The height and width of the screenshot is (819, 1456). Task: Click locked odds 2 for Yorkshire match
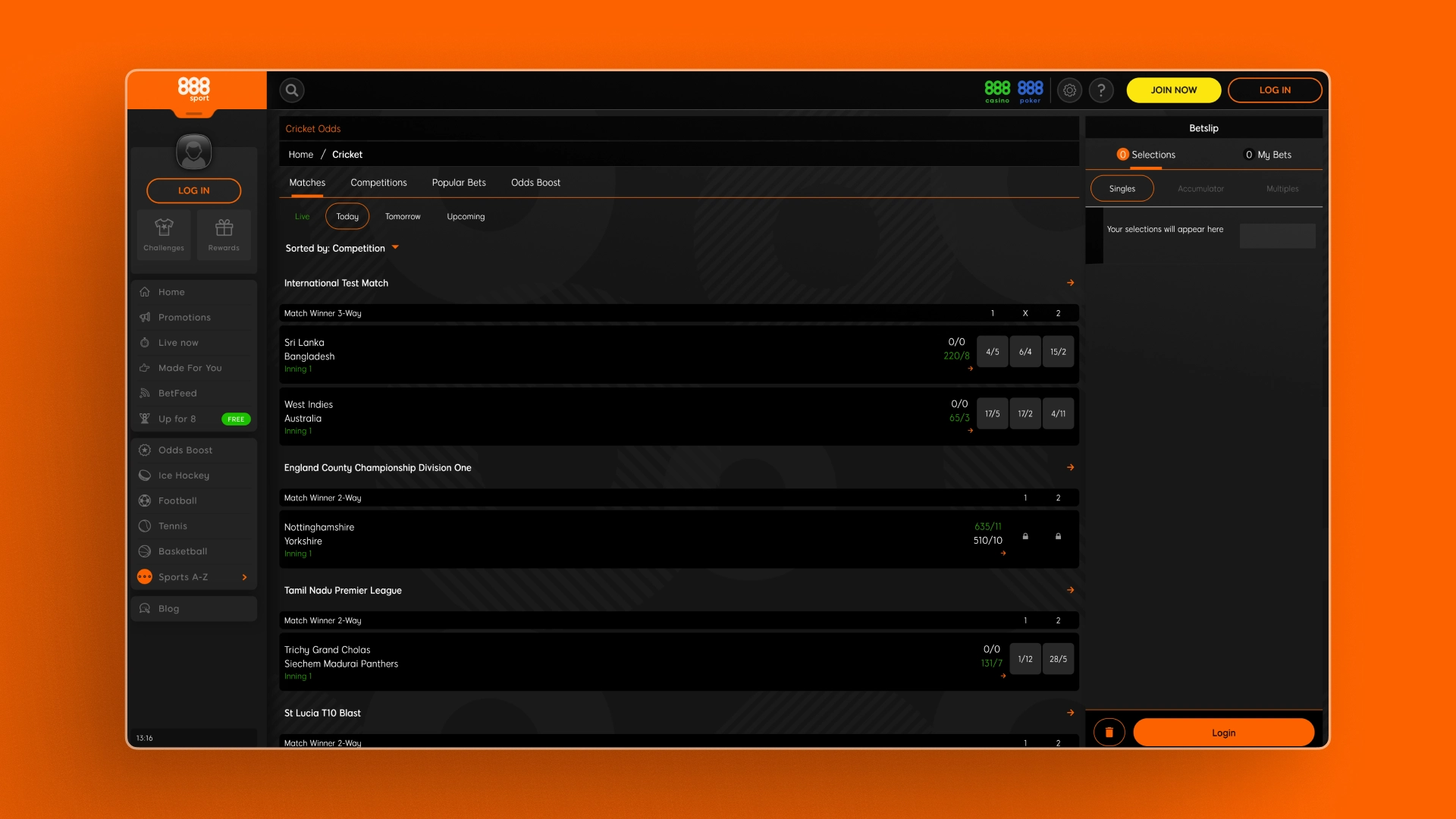(1058, 537)
